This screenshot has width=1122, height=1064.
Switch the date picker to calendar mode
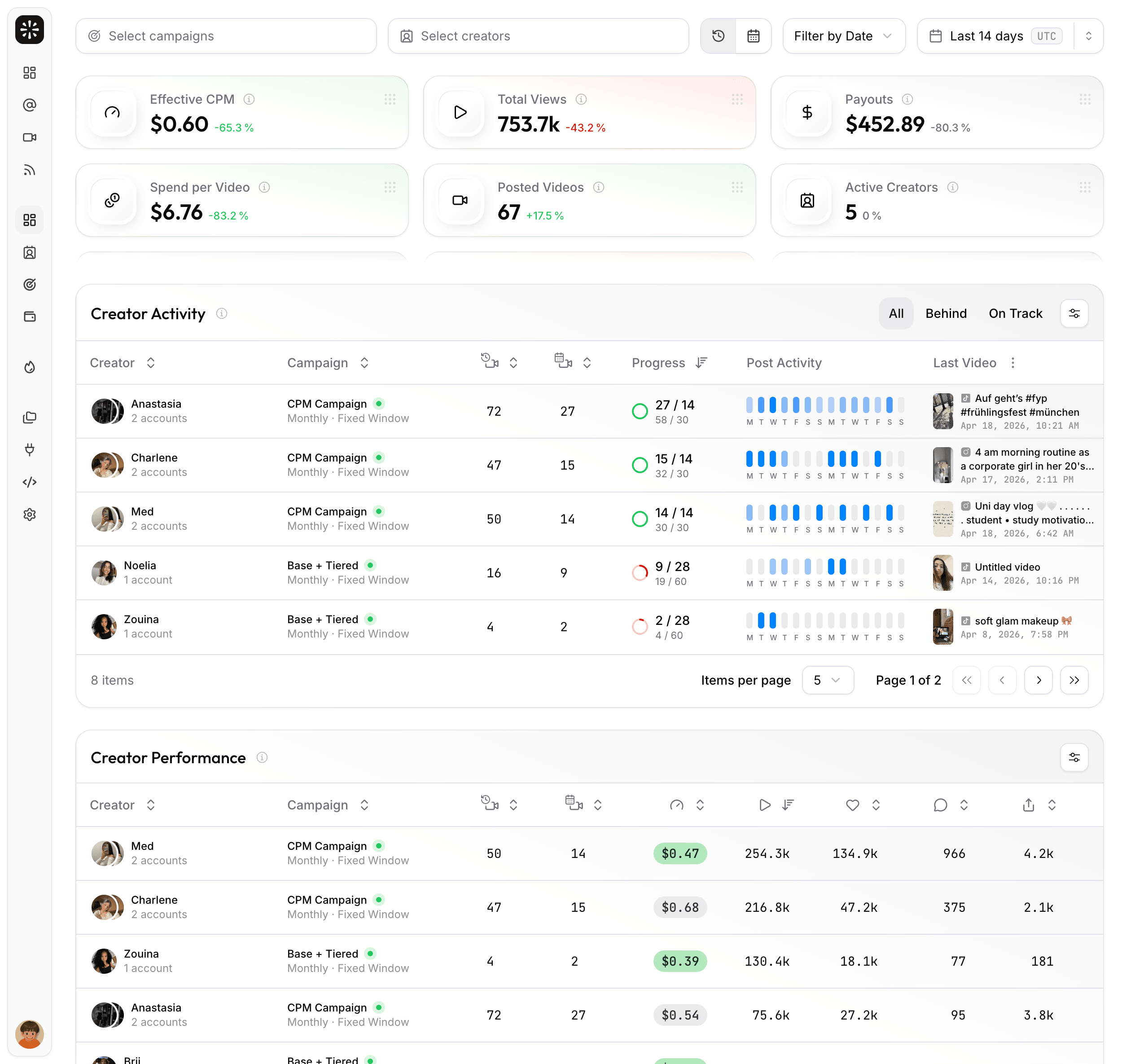coord(754,36)
